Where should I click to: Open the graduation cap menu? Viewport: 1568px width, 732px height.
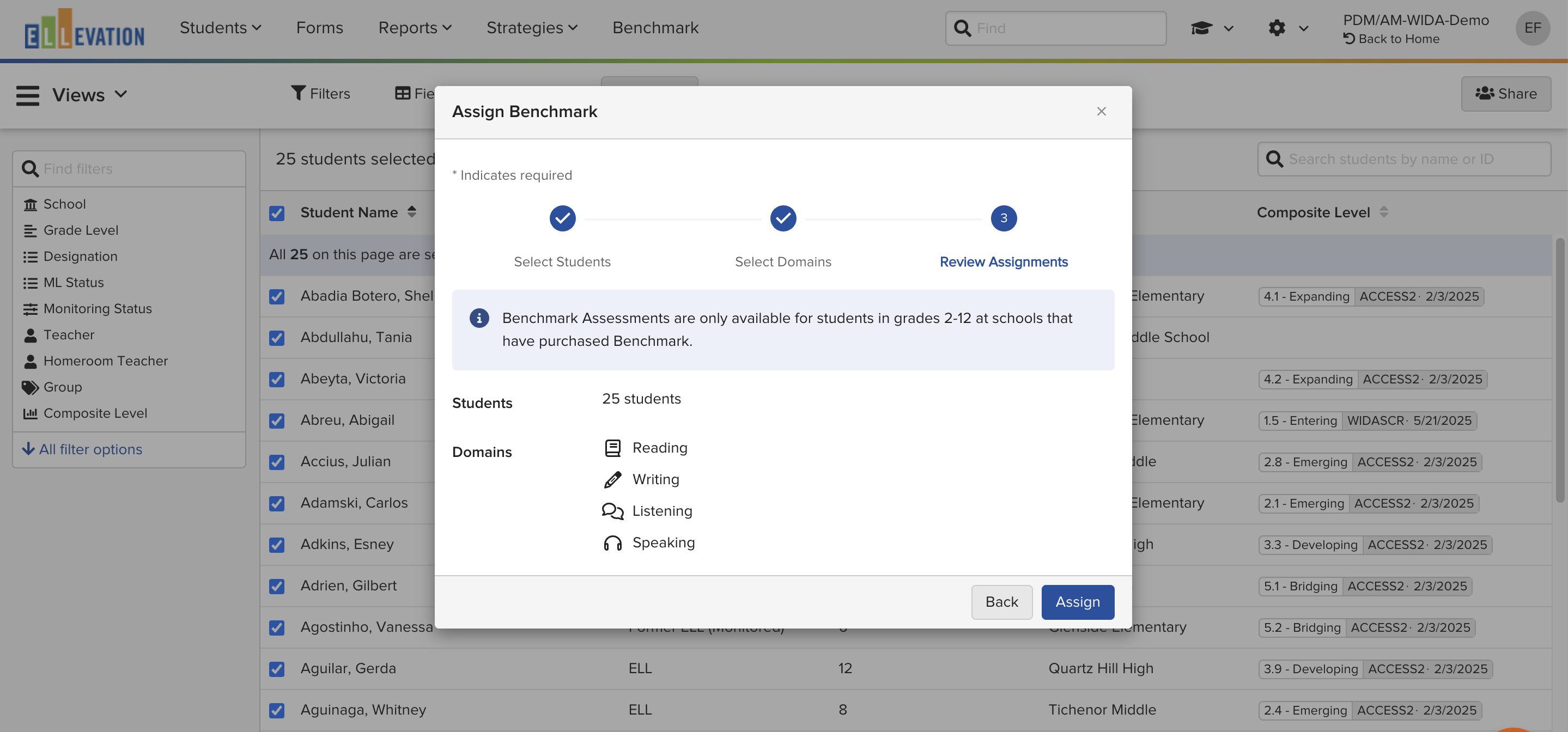[x=1211, y=28]
